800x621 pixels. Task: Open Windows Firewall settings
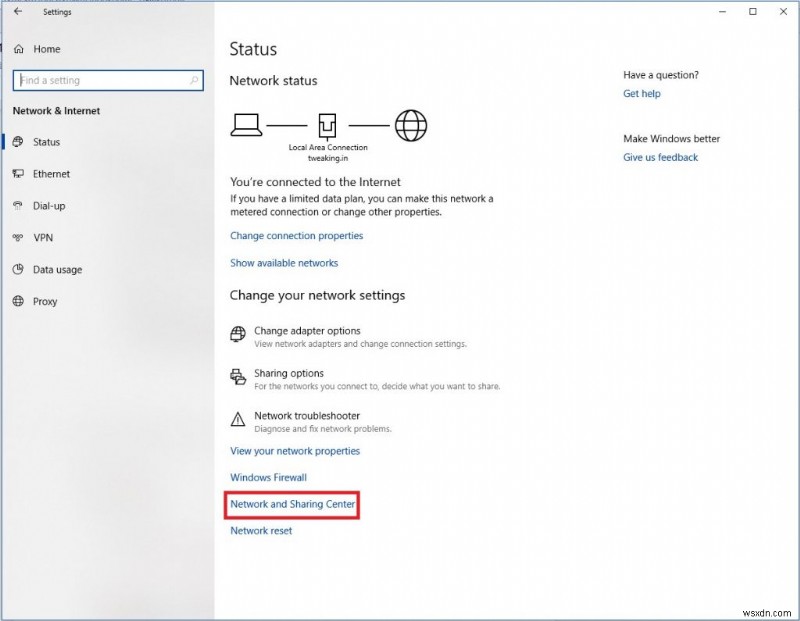(267, 477)
